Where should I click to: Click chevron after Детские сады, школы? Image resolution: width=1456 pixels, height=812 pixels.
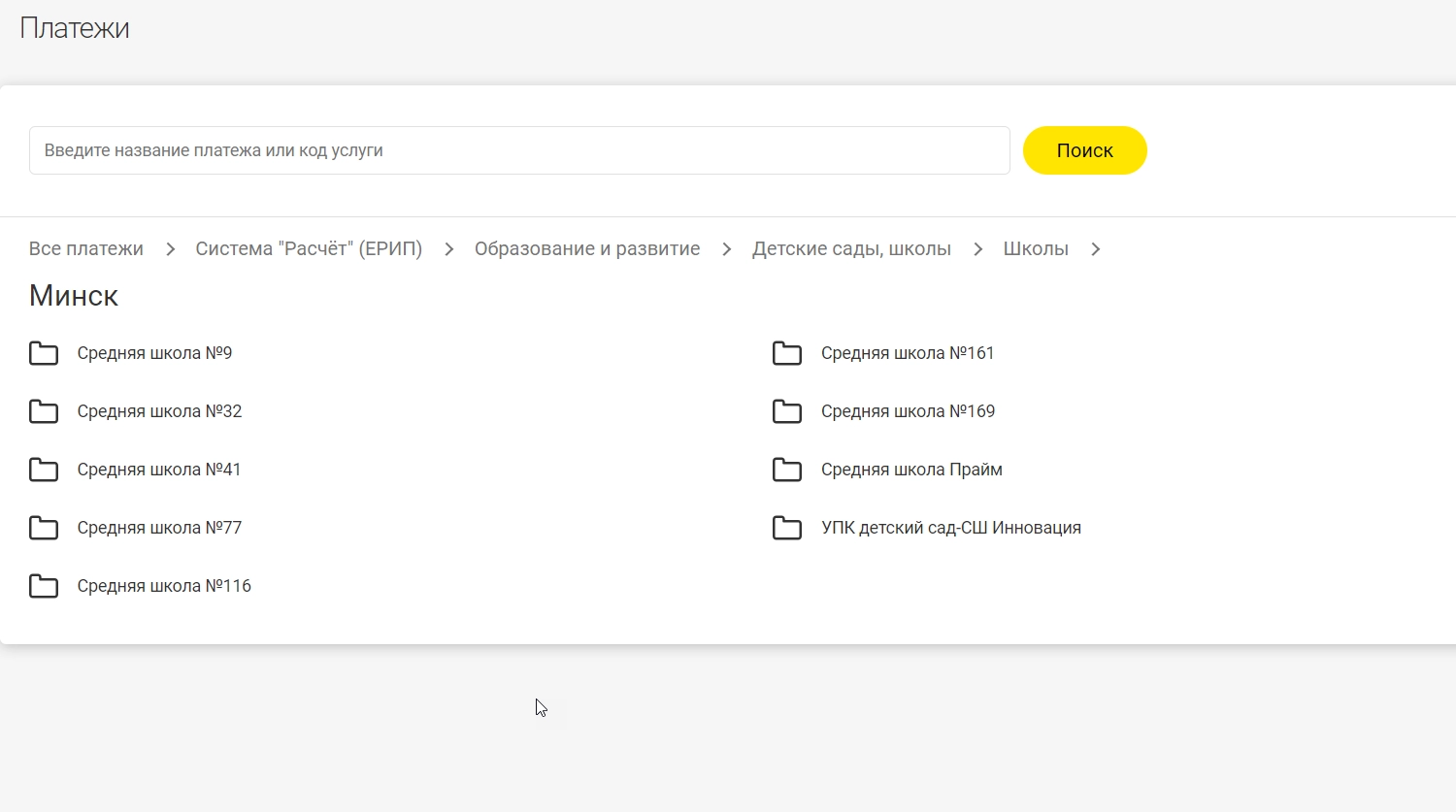[x=977, y=249]
